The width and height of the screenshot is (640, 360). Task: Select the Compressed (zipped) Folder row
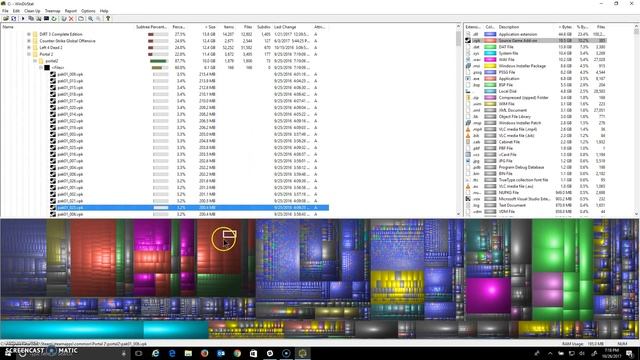pyautogui.click(x=536, y=98)
